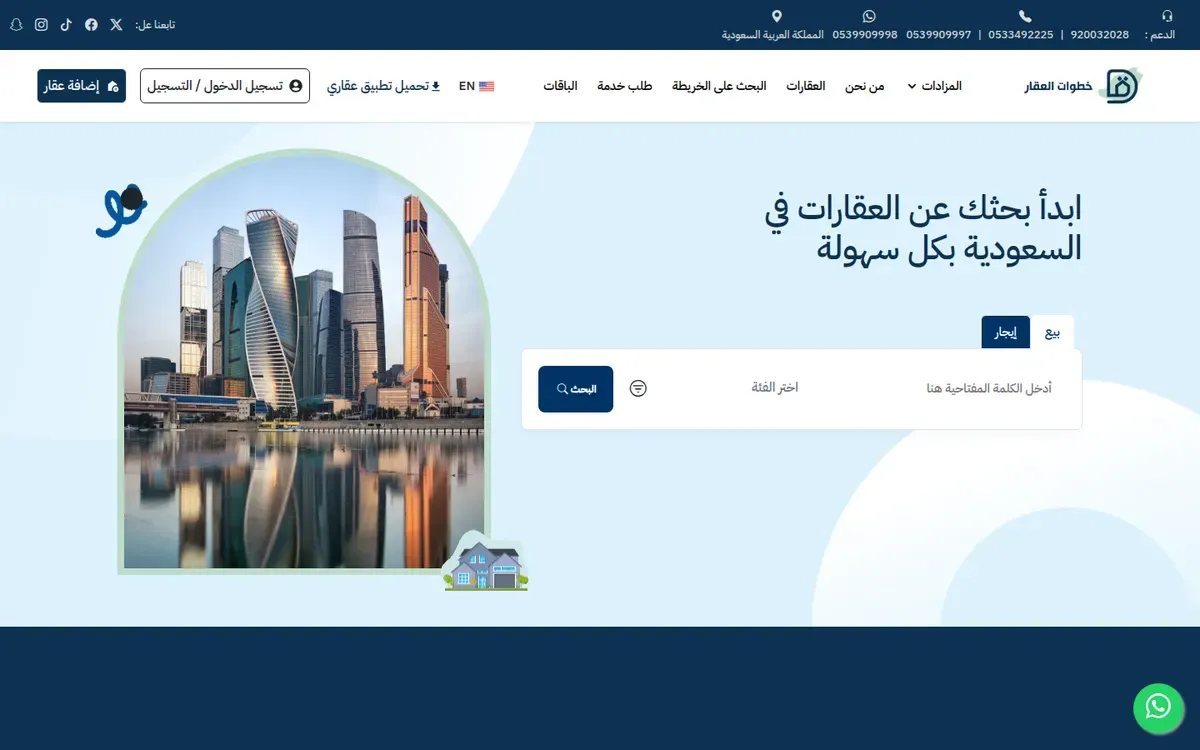Click WhatsApp number 0539909998
This screenshot has height=750, width=1200.
point(865,35)
